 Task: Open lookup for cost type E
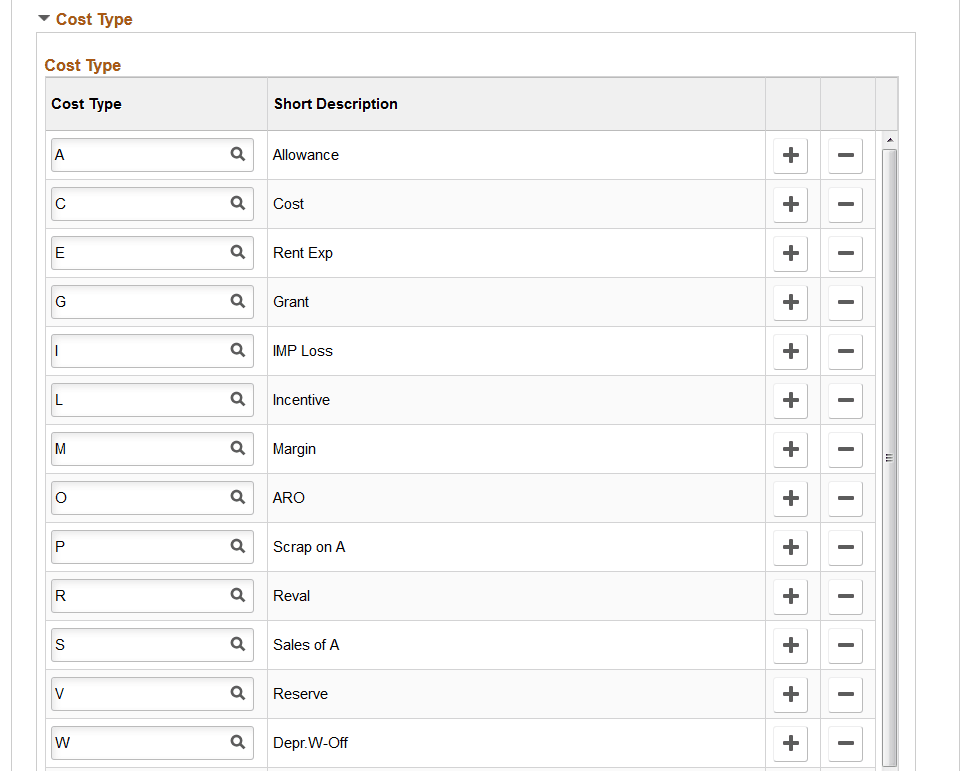(x=237, y=252)
